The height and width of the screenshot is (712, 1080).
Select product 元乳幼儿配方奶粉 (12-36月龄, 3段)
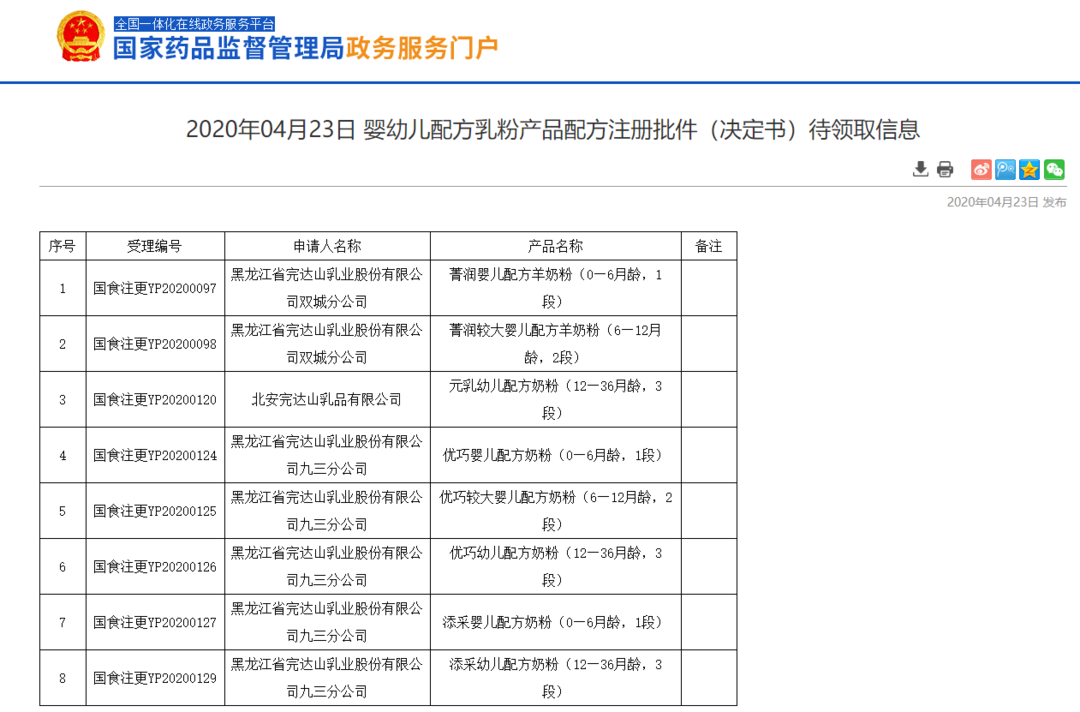tap(555, 399)
